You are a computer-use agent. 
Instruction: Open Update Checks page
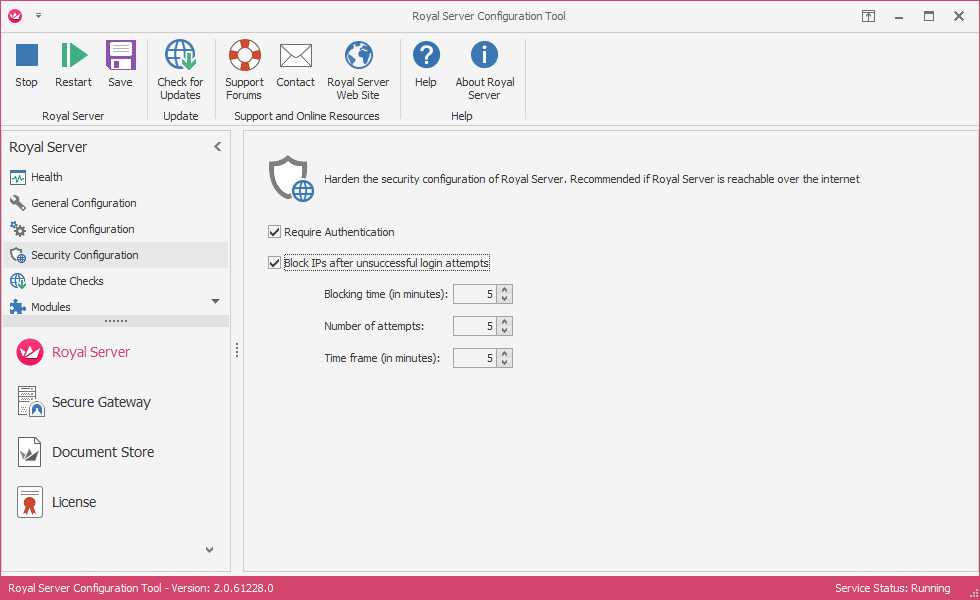(x=116, y=281)
